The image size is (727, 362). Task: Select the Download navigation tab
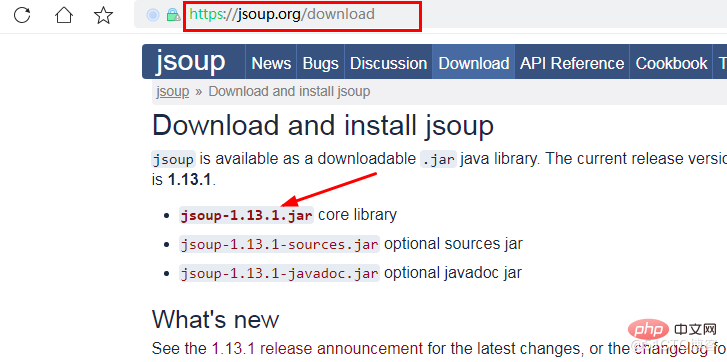tap(473, 63)
